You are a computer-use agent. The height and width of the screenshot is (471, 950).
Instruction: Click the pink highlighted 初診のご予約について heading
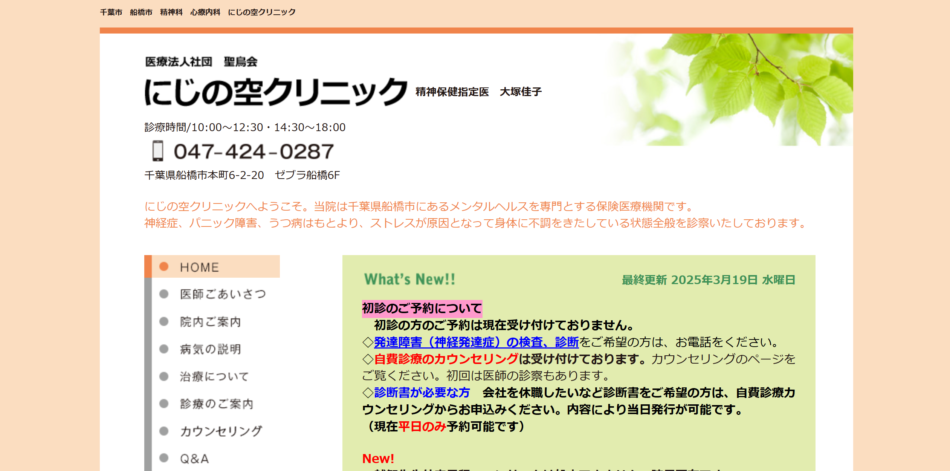[421, 308]
